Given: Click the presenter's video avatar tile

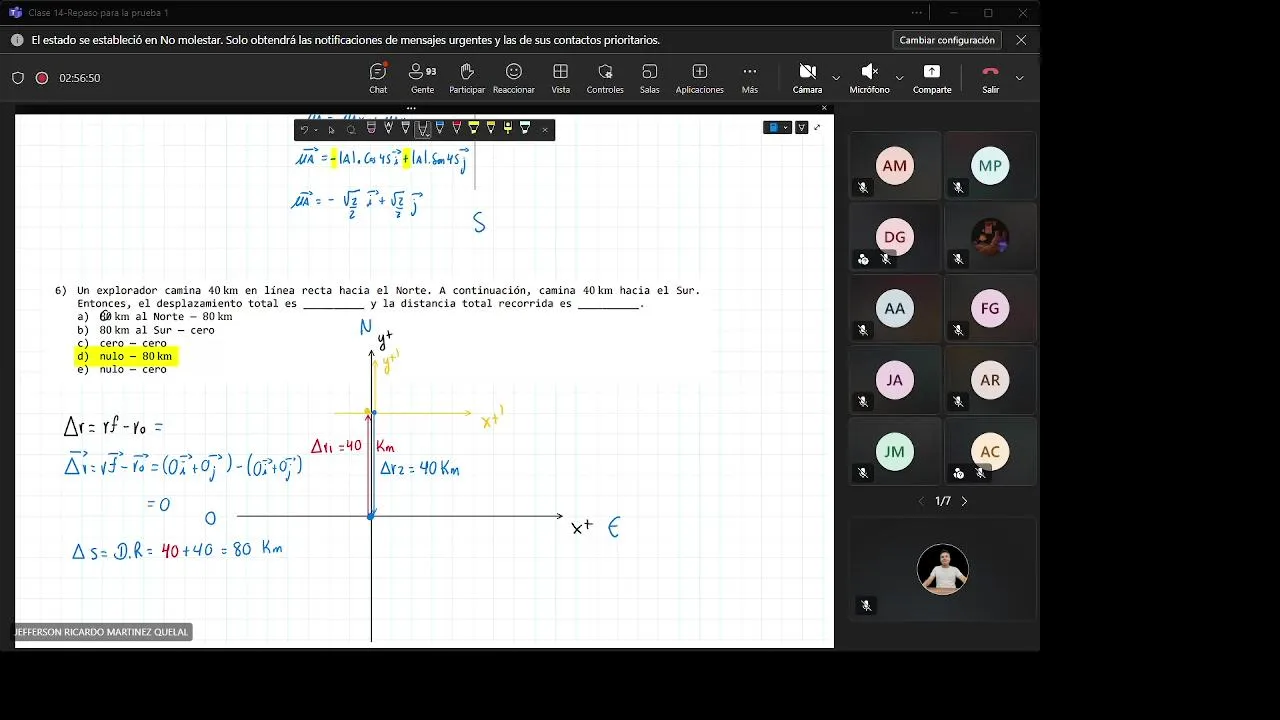Looking at the screenshot, I should click(942, 568).
